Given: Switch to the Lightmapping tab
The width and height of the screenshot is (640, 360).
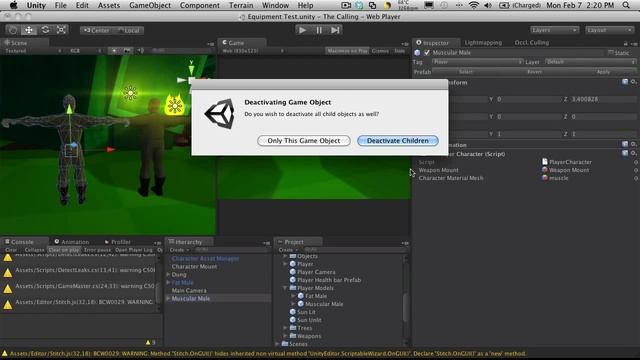Looking at the screenshot, I should [483, 42].
